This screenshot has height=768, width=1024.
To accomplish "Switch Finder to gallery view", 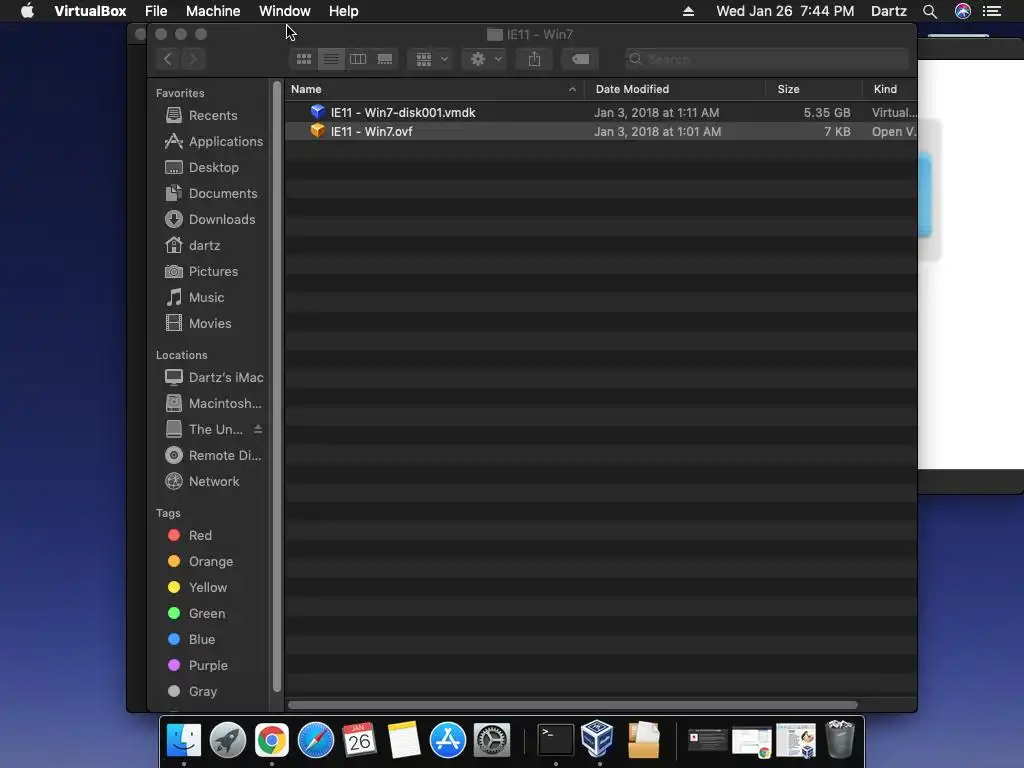I will pyautogui.click(x=385, y=59).
